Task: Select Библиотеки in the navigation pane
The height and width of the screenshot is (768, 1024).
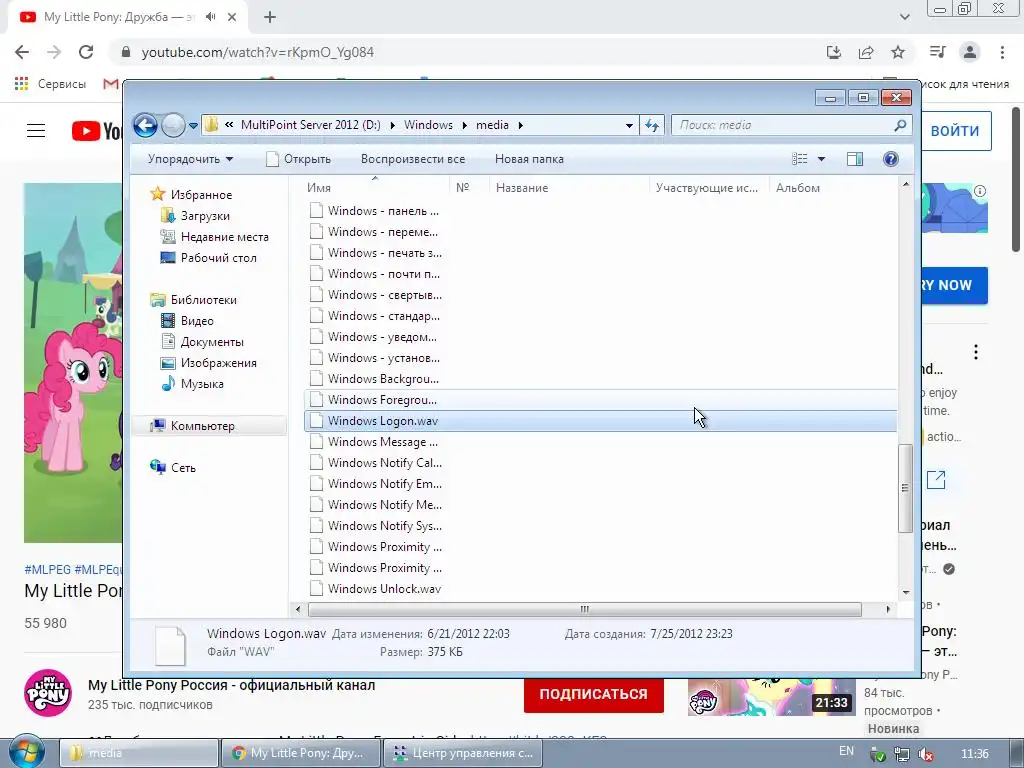Action: tap(204, 300)
